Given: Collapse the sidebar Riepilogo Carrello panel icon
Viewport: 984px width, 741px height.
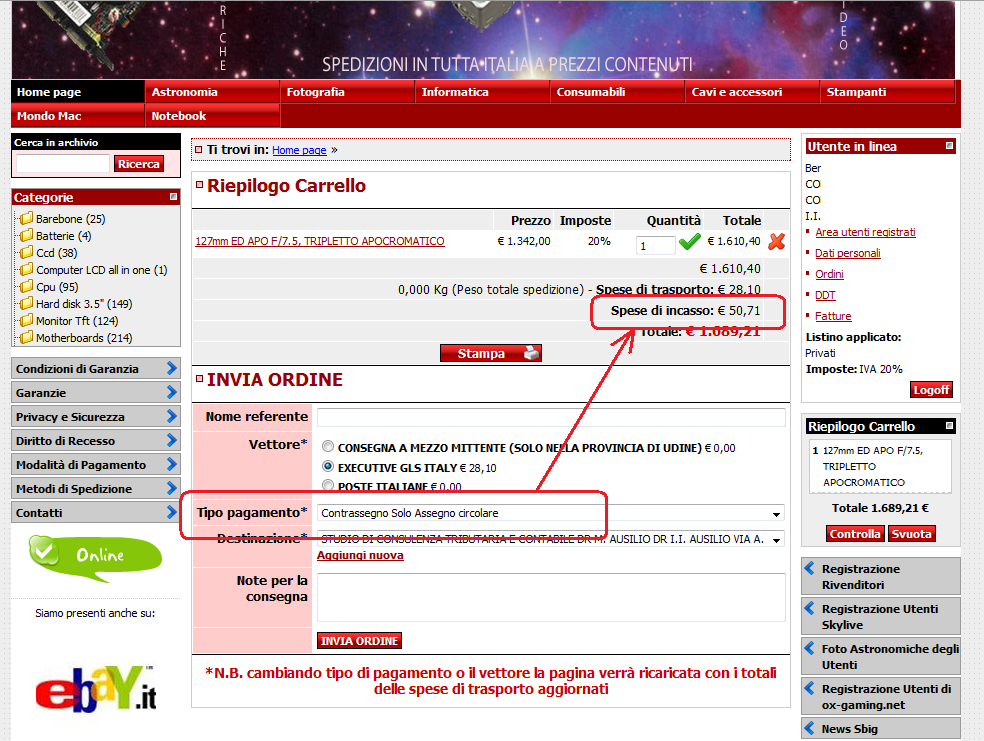Looking at the screenshot, I should pos(949,426).
